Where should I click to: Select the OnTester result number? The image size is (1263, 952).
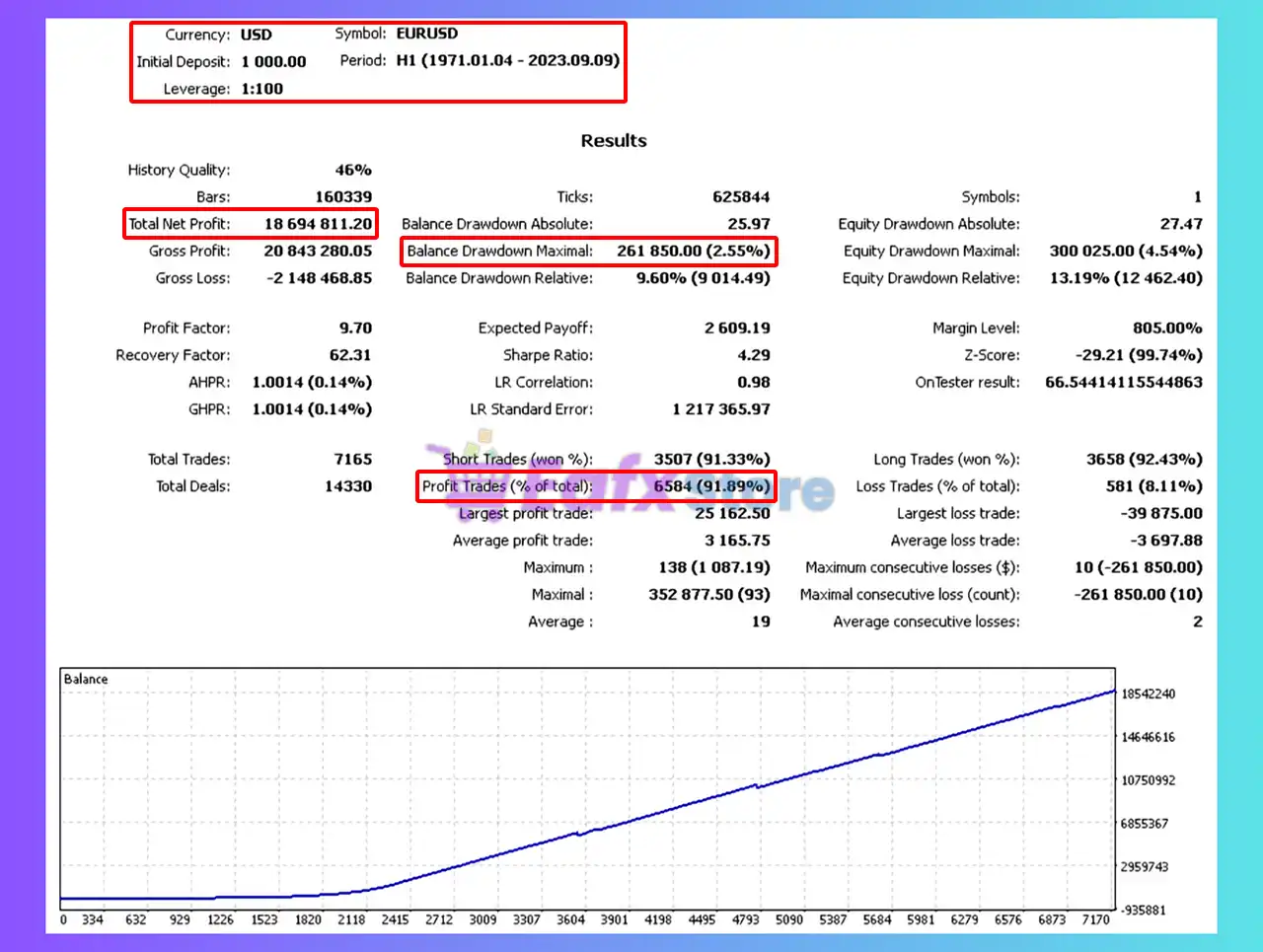[x=1123, y=383]
